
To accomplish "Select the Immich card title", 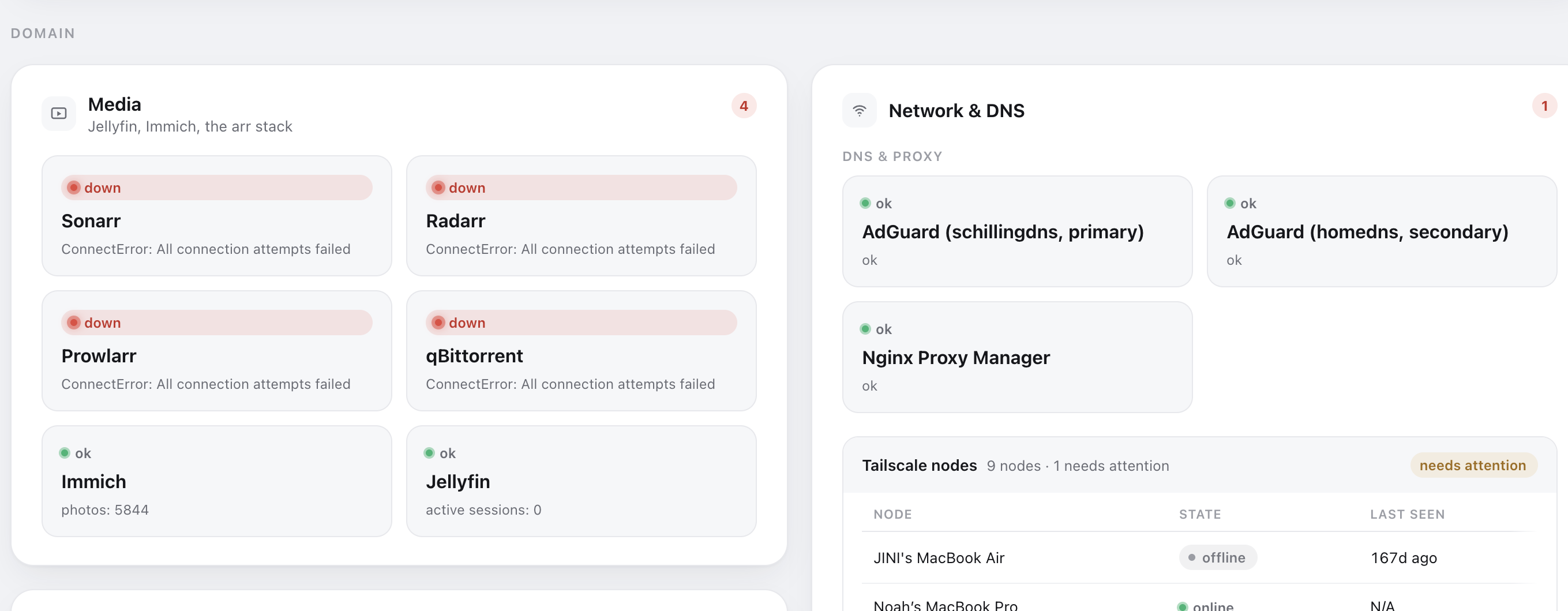I will click(93, 481).
